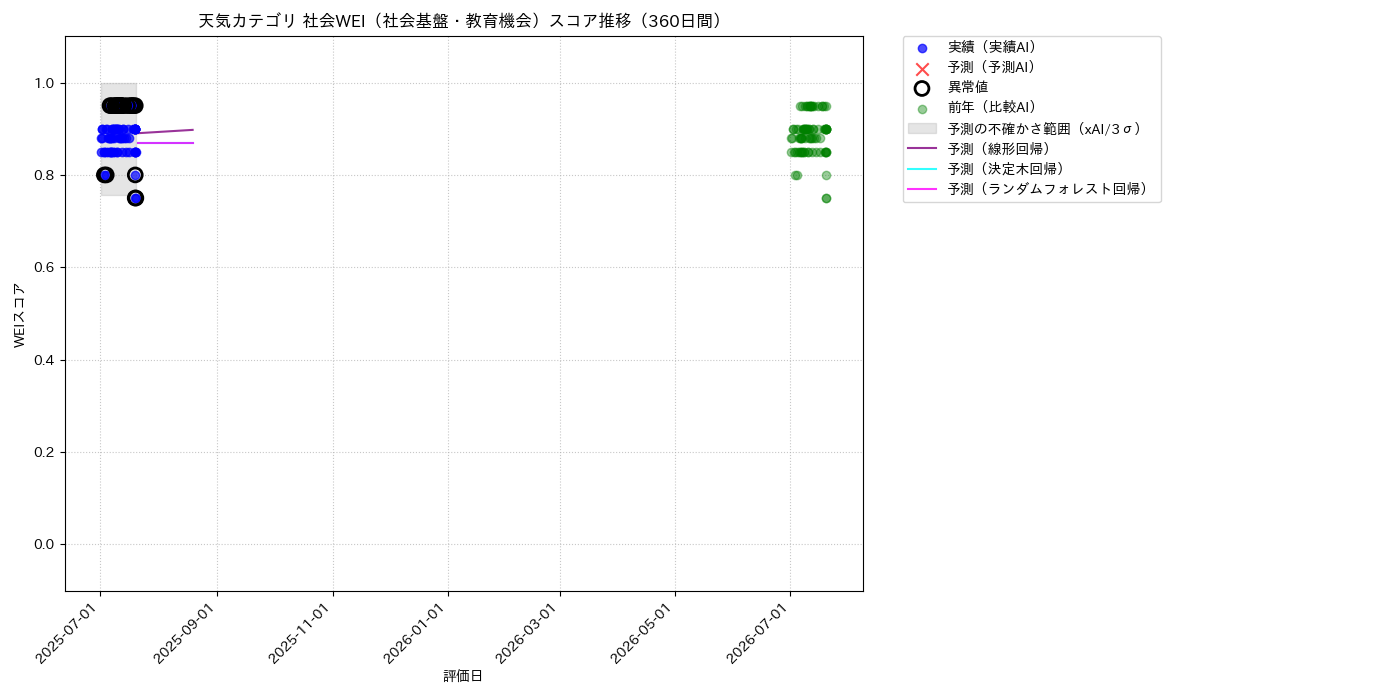Click the black circle 異常値 legend marker
The height and width of the screenshot is (700, 1400).
pos(922,88)
